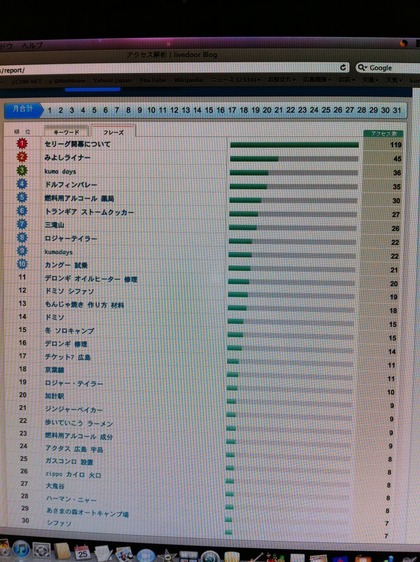Click the access count 45 for みよしライナー
Screen dimensions: 420x562
tap(397, 159)
